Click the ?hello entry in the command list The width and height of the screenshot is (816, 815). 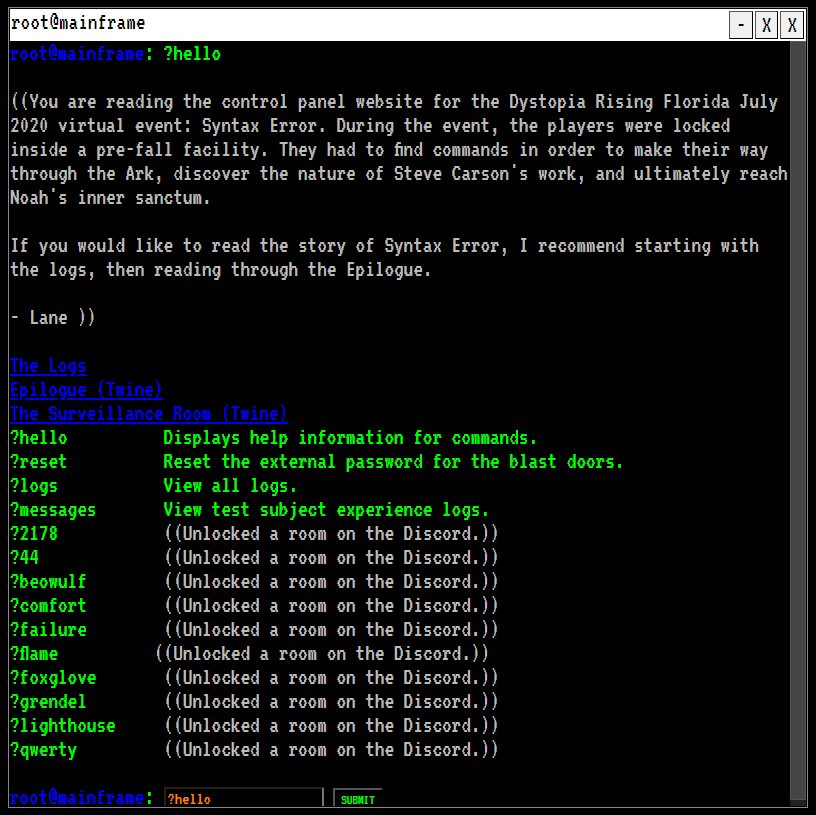39,438
